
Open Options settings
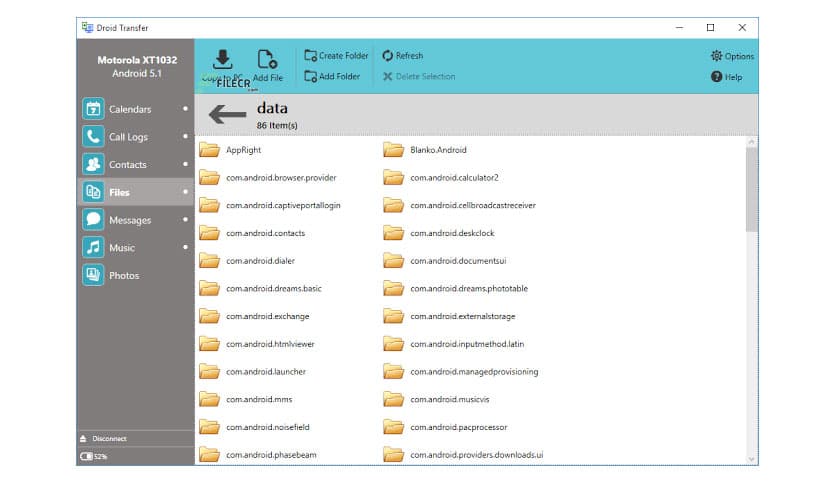(732, 56)
